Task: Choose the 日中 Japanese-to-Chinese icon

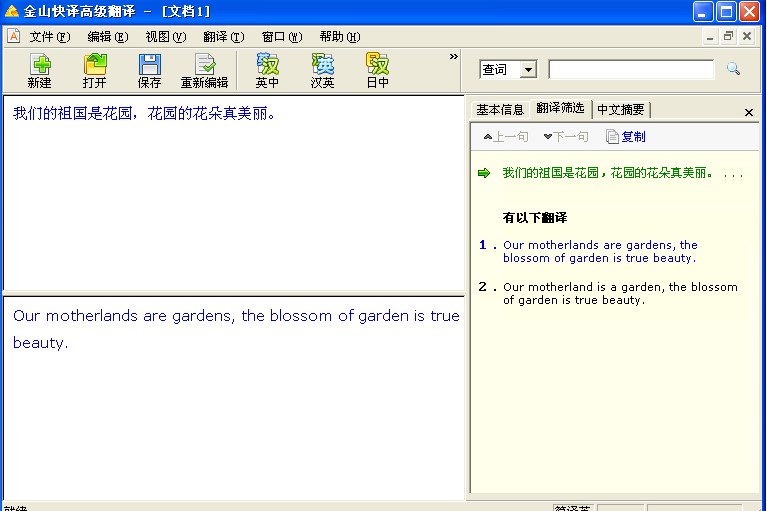Action: click(x=377, y=71)
